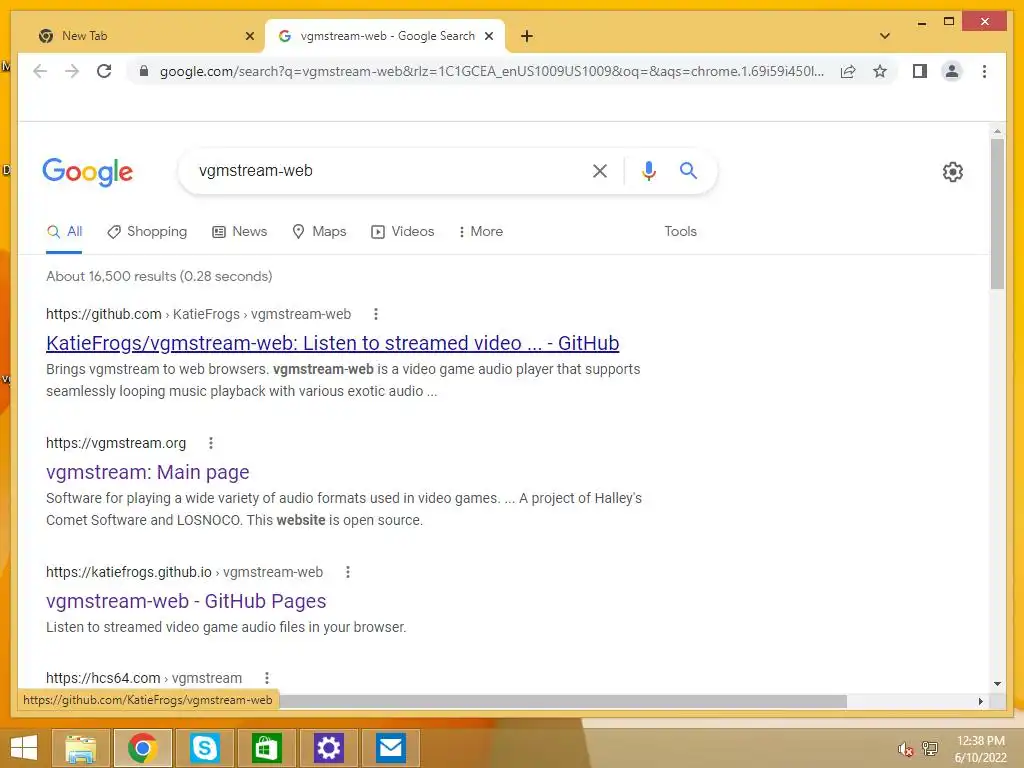Open Google quick settings gear
This screenshot has width=1024, height=768.
pyautogui.click(x=953, y=172)
